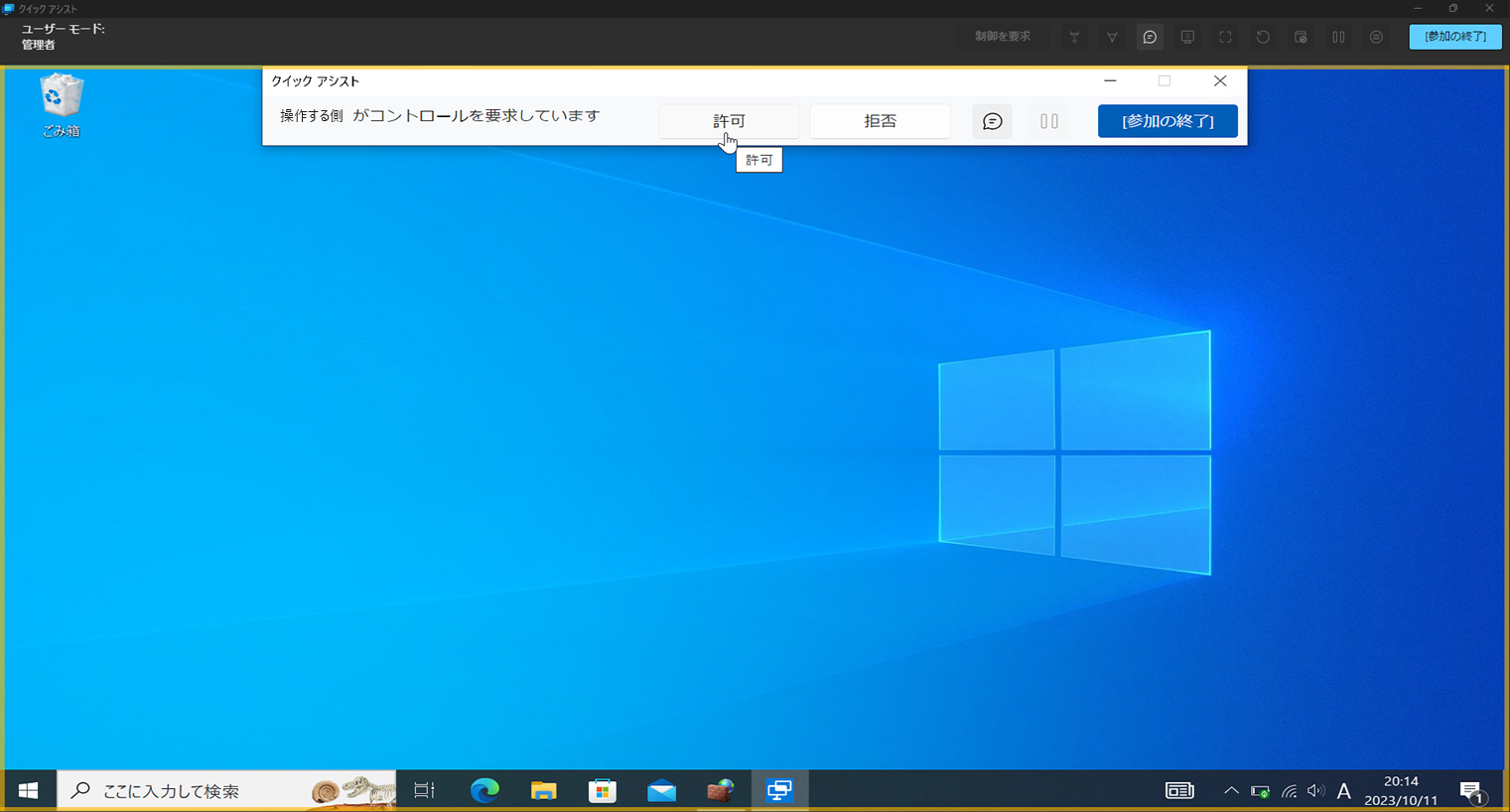Open the details menu icon in the top toolbar
Viewport: 1510px width, 812px height.
tap(1376, 37)
